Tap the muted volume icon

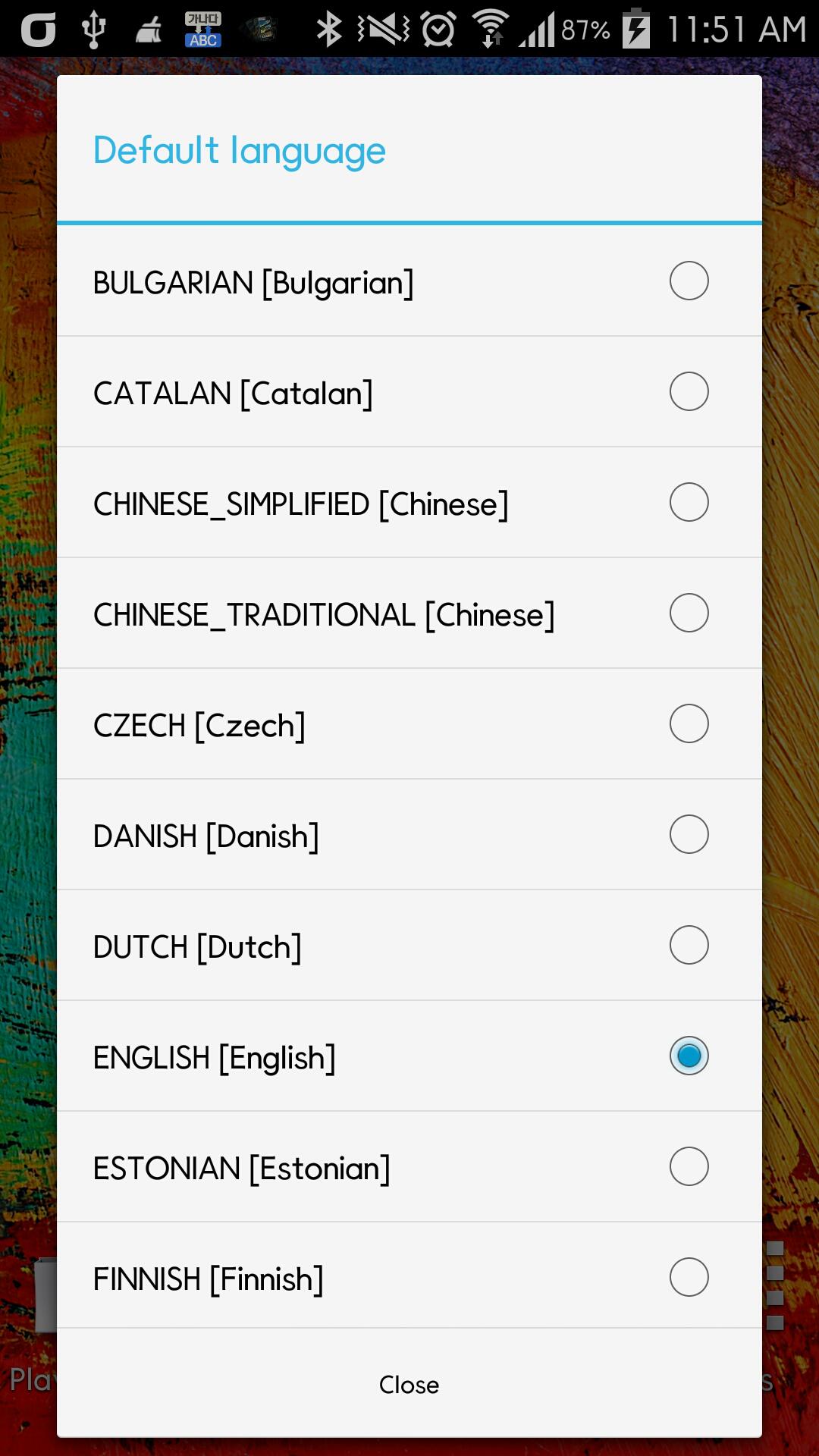point(383,29)
